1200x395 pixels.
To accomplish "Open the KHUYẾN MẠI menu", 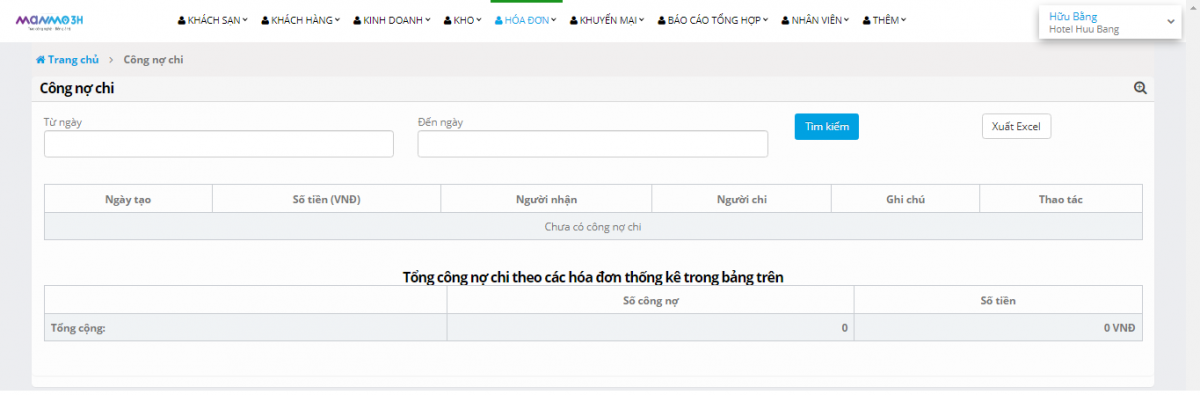I will pyautogui.click(x=606, y=20).
